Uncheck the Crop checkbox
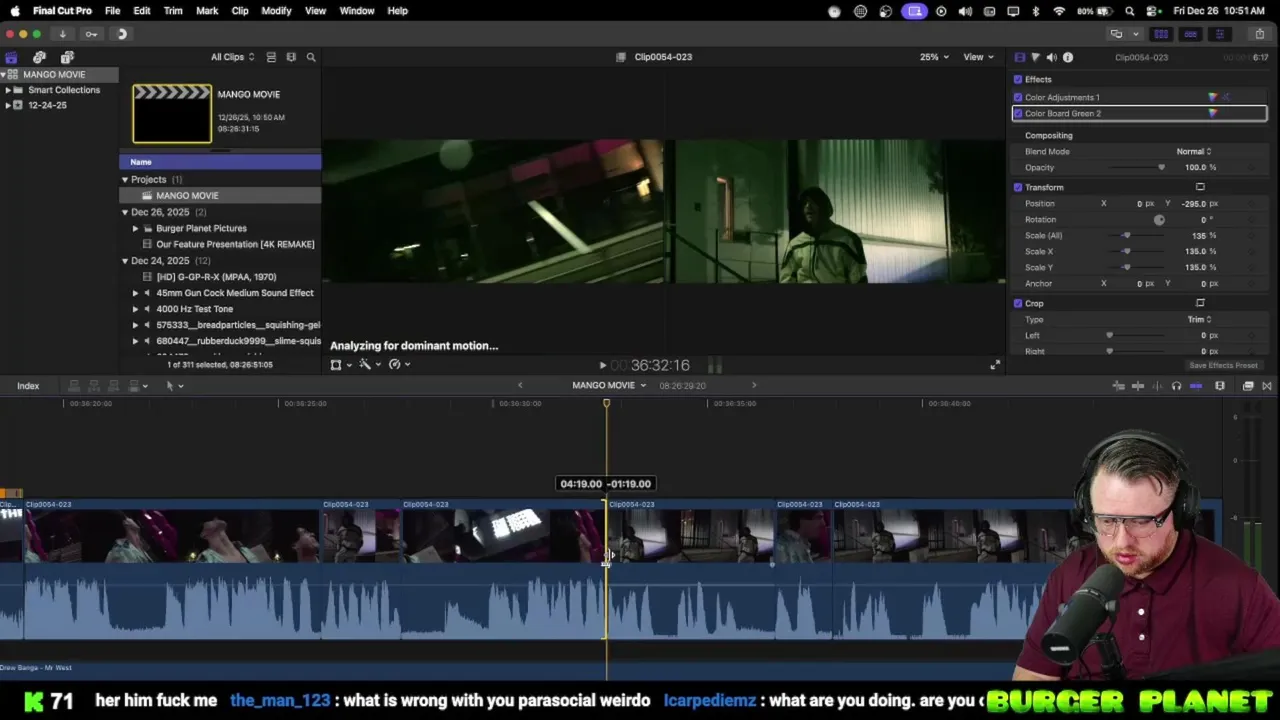Image resolution: width=1280 pixels, height=720 pixels. point(1018,303)
